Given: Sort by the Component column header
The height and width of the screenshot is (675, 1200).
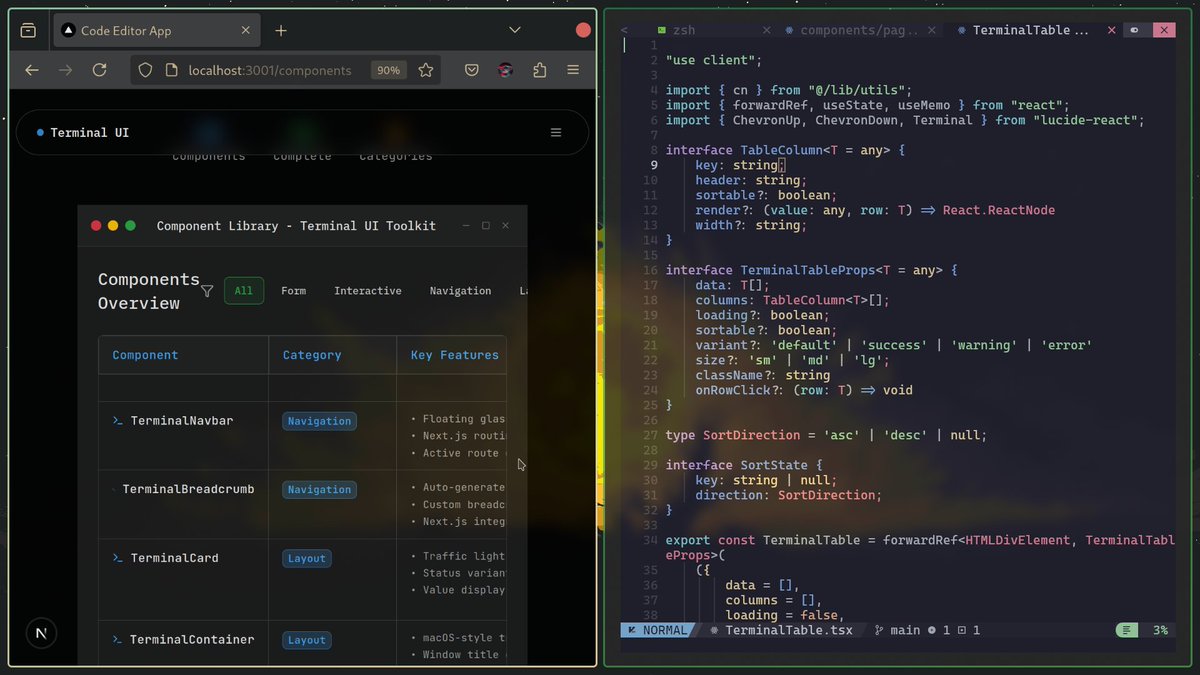Looking at the screenshot, I should coord(145,355).
